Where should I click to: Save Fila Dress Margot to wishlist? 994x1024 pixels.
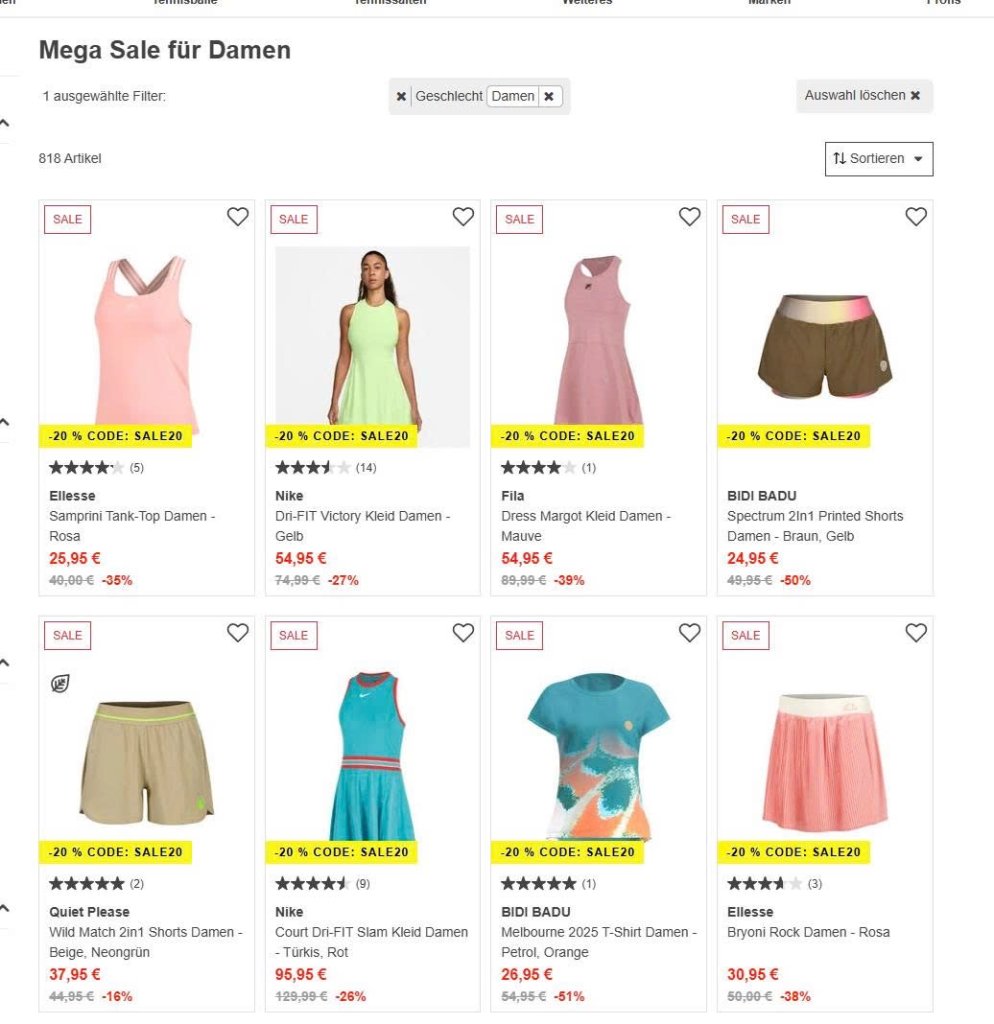point(690,217)
